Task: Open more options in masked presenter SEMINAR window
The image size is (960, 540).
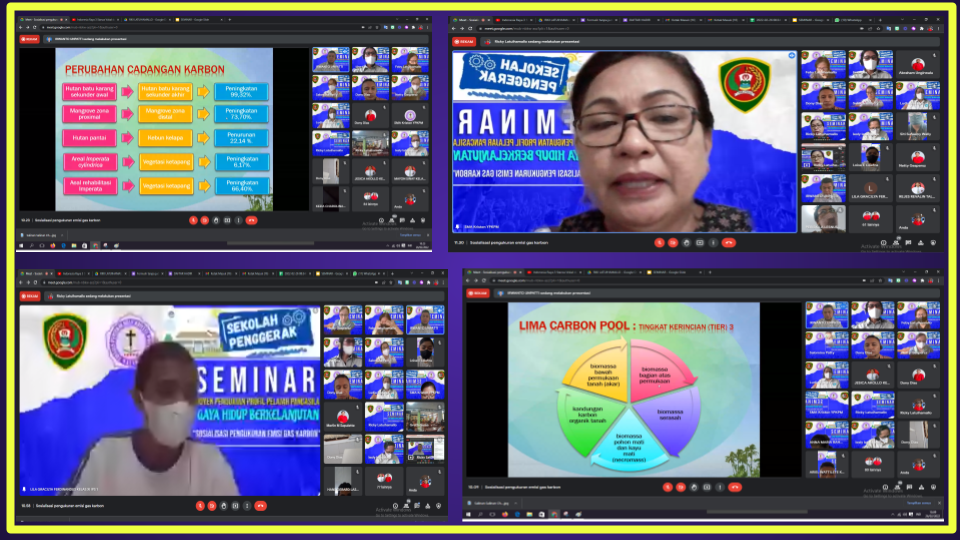Action: click(247, 506)
